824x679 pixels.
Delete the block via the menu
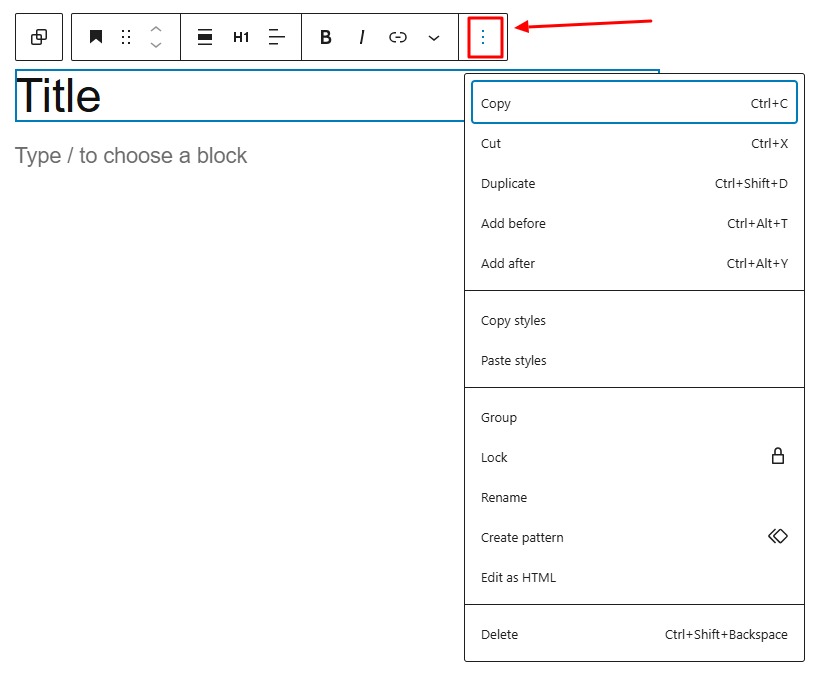tap(499, 634)
